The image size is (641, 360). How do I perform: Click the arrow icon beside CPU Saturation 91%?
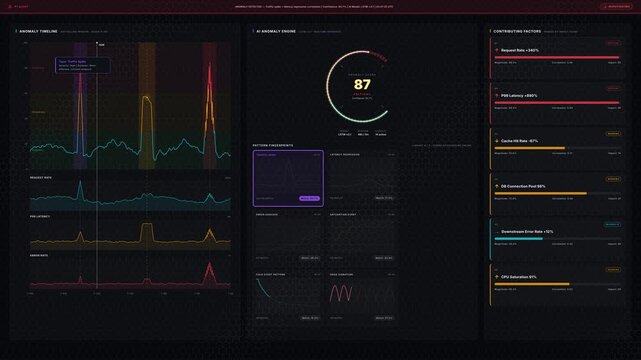coord(497,277)
